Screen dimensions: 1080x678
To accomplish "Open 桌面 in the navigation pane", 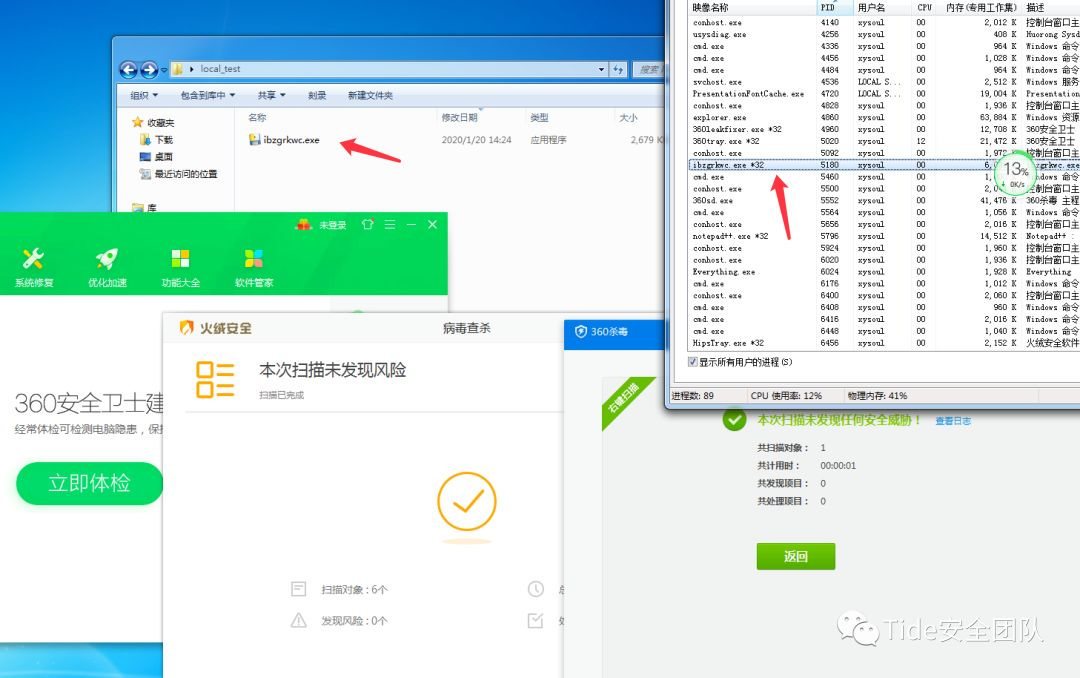I will tap(156, 156).
